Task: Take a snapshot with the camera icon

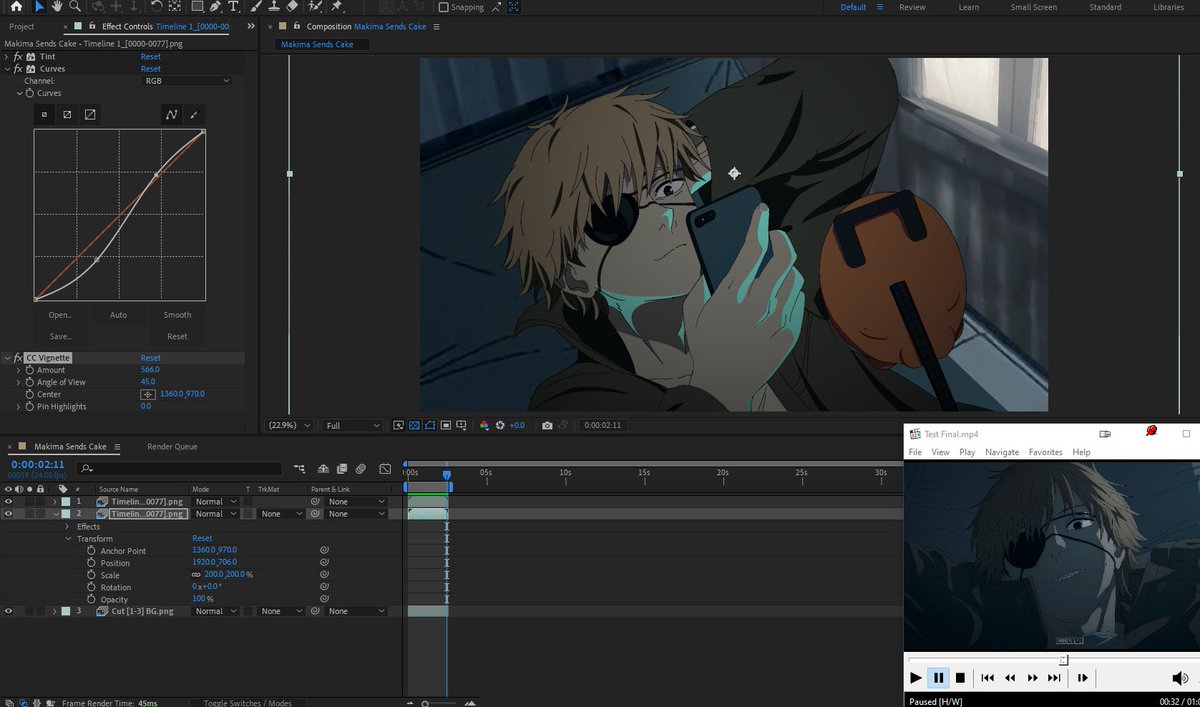Action: [547, 425]
